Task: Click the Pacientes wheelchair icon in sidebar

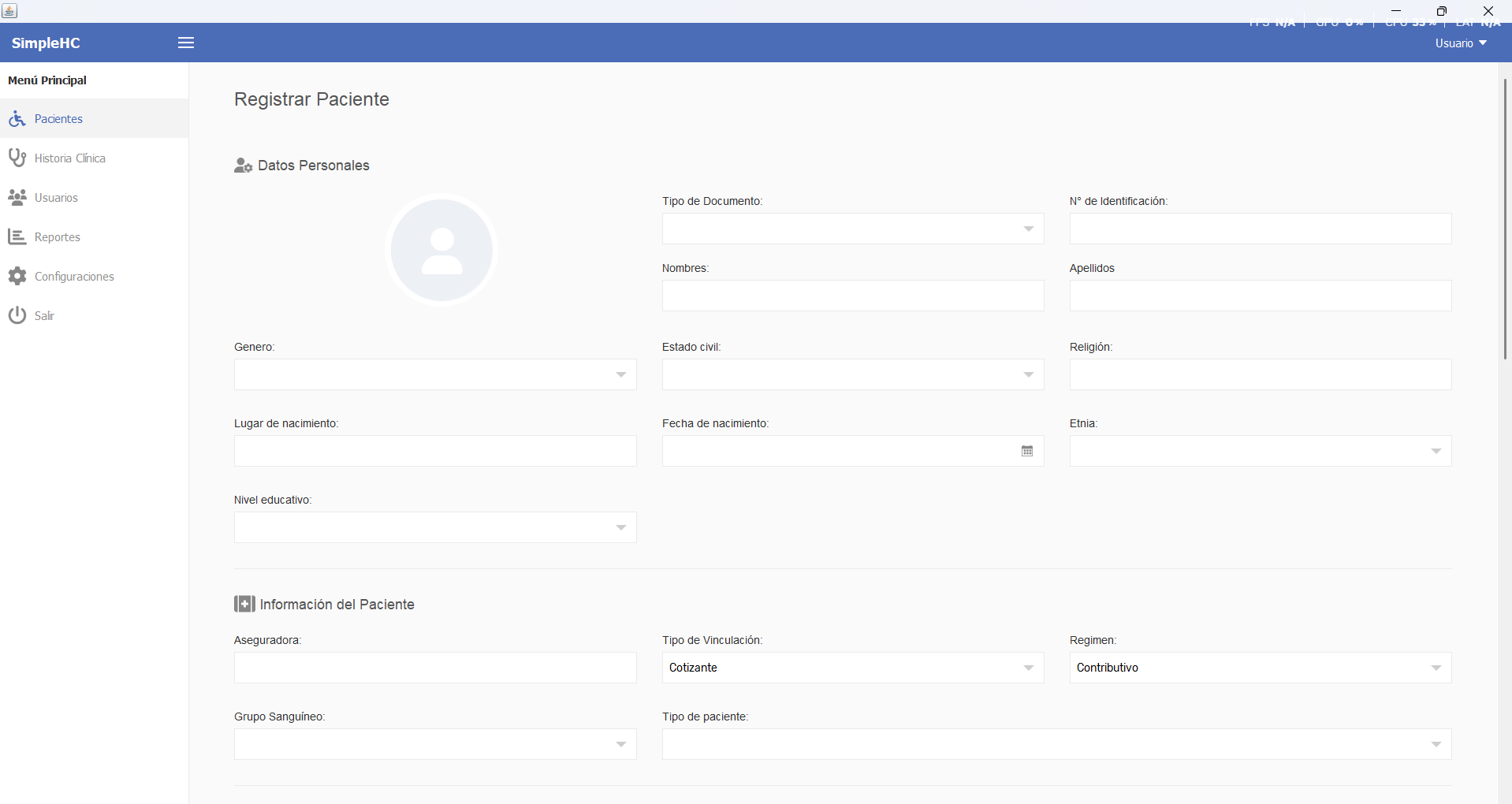Action: 17,119
